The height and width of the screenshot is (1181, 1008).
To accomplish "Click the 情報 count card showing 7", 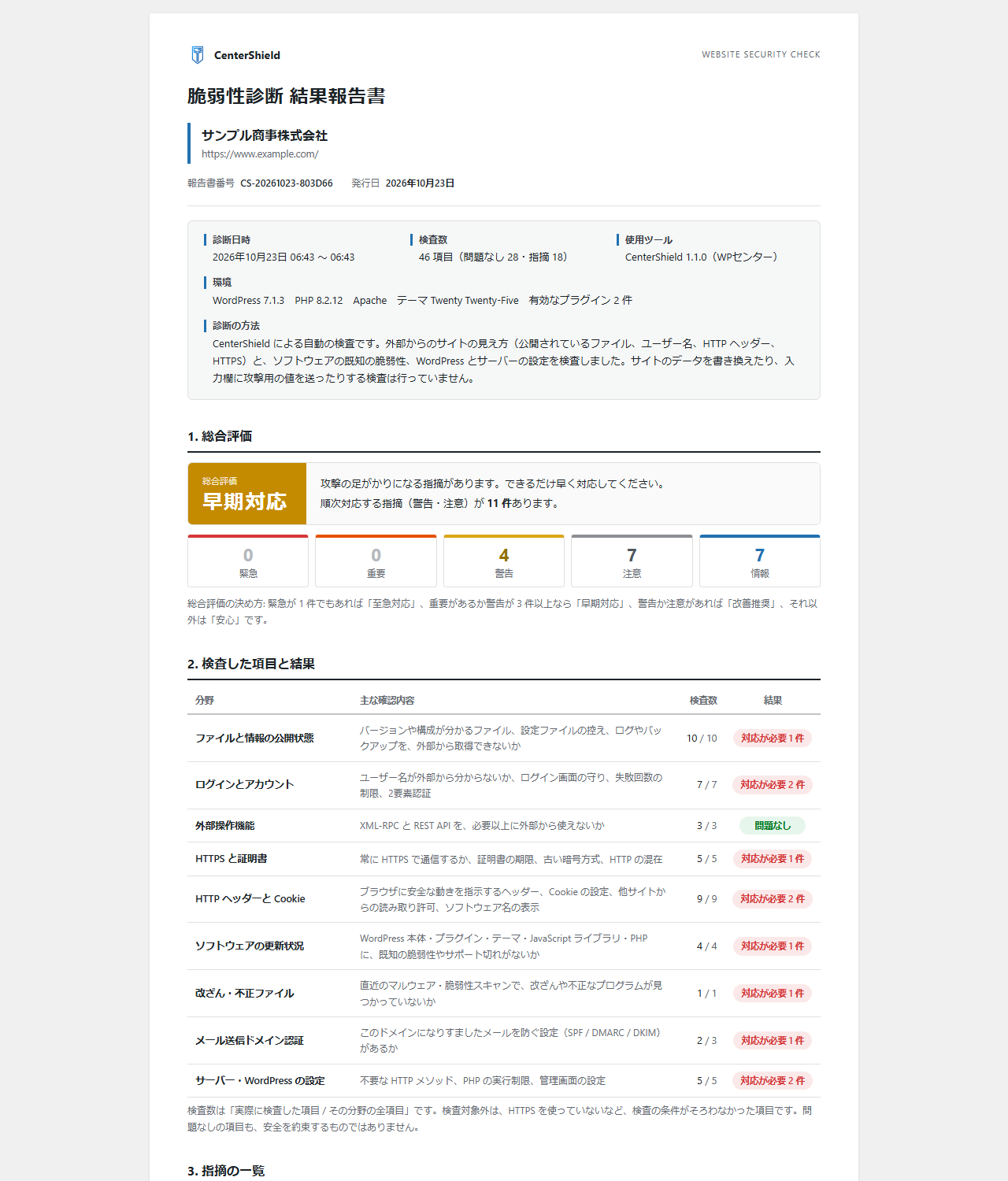I will click(760, 561).
